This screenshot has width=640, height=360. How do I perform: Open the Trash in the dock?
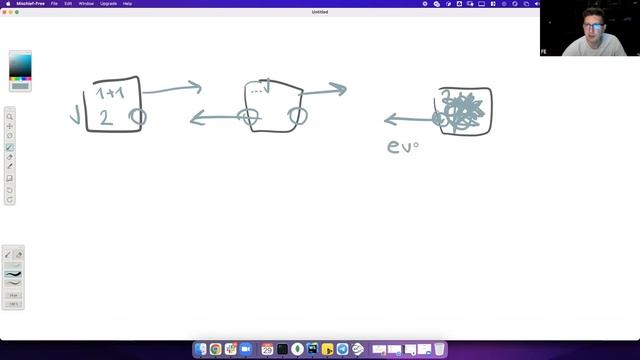439,349
